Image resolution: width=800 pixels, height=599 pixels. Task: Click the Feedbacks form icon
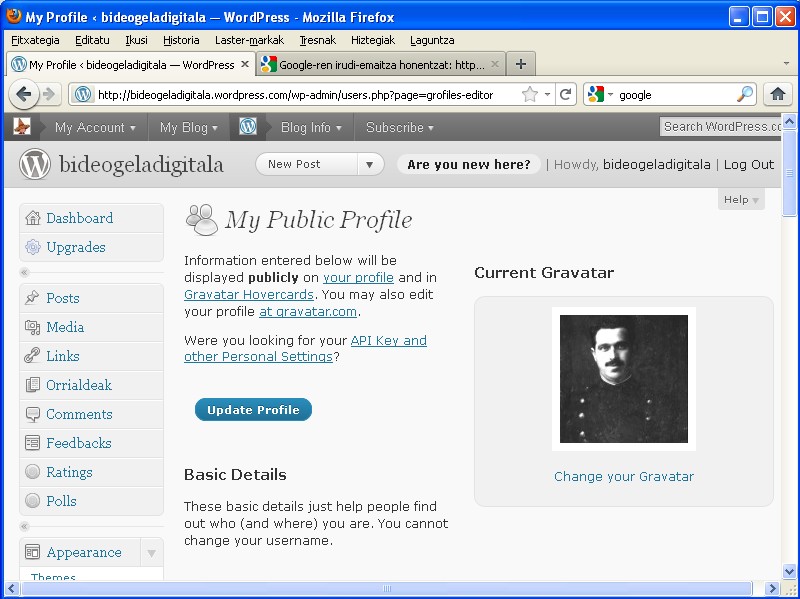pyautogui.click(x=32, y=443)
